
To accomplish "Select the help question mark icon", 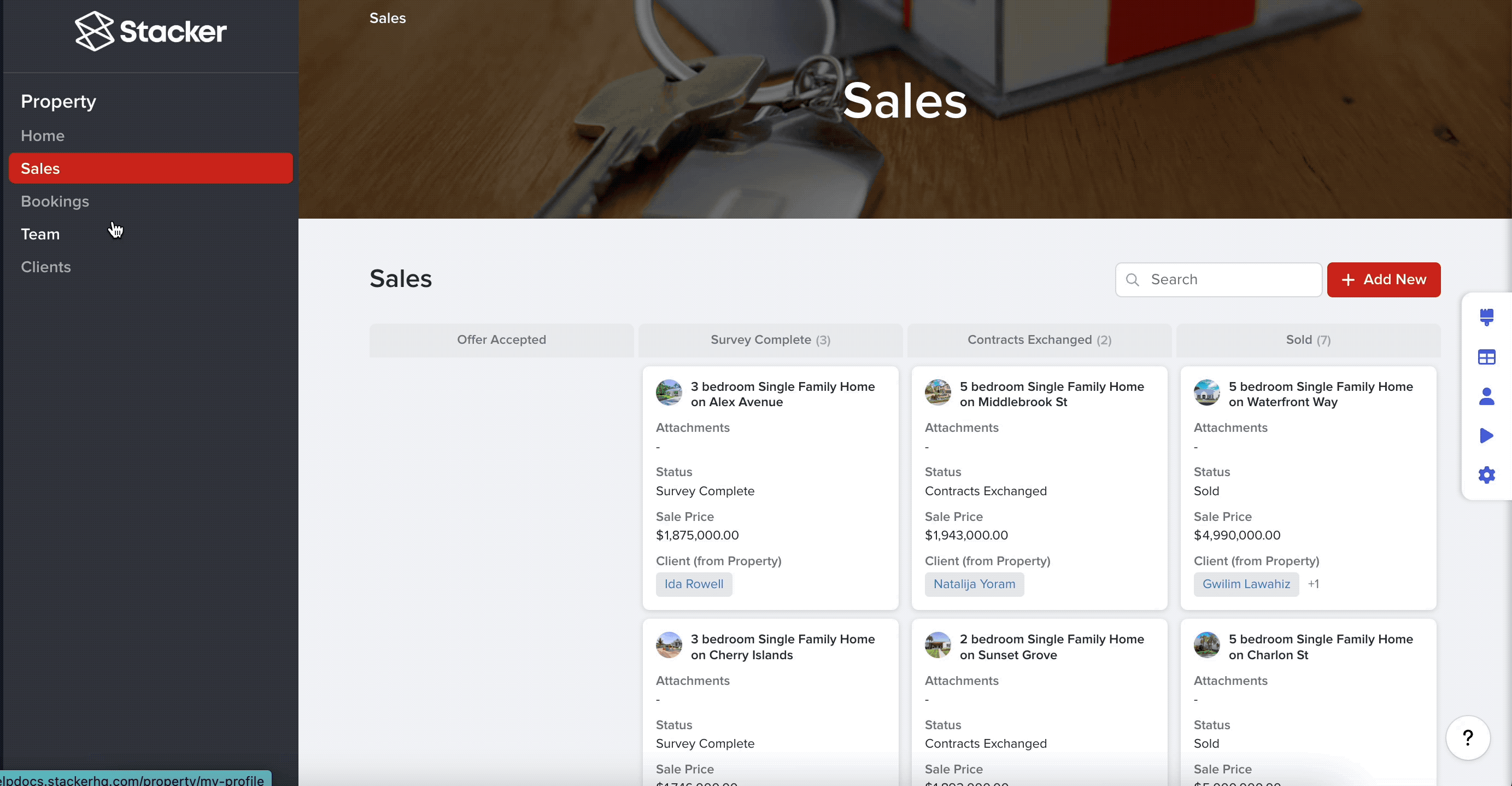I will point(1468,738).
